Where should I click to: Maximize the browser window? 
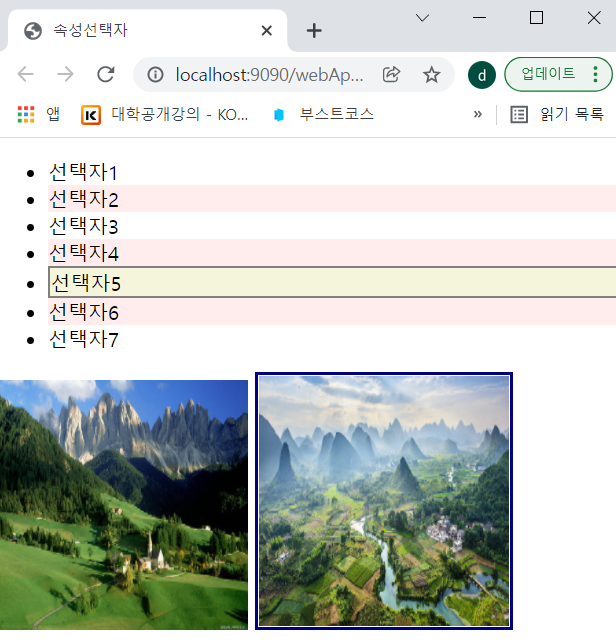(x=537, y=18)
